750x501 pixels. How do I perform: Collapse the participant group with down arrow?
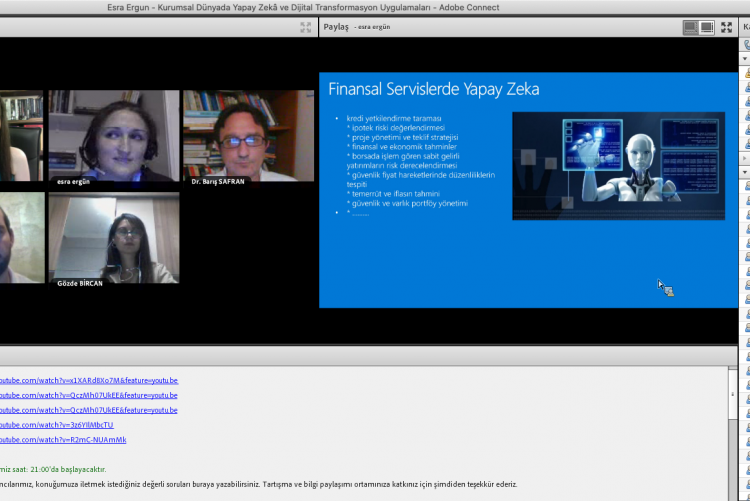tap(745, 57)
